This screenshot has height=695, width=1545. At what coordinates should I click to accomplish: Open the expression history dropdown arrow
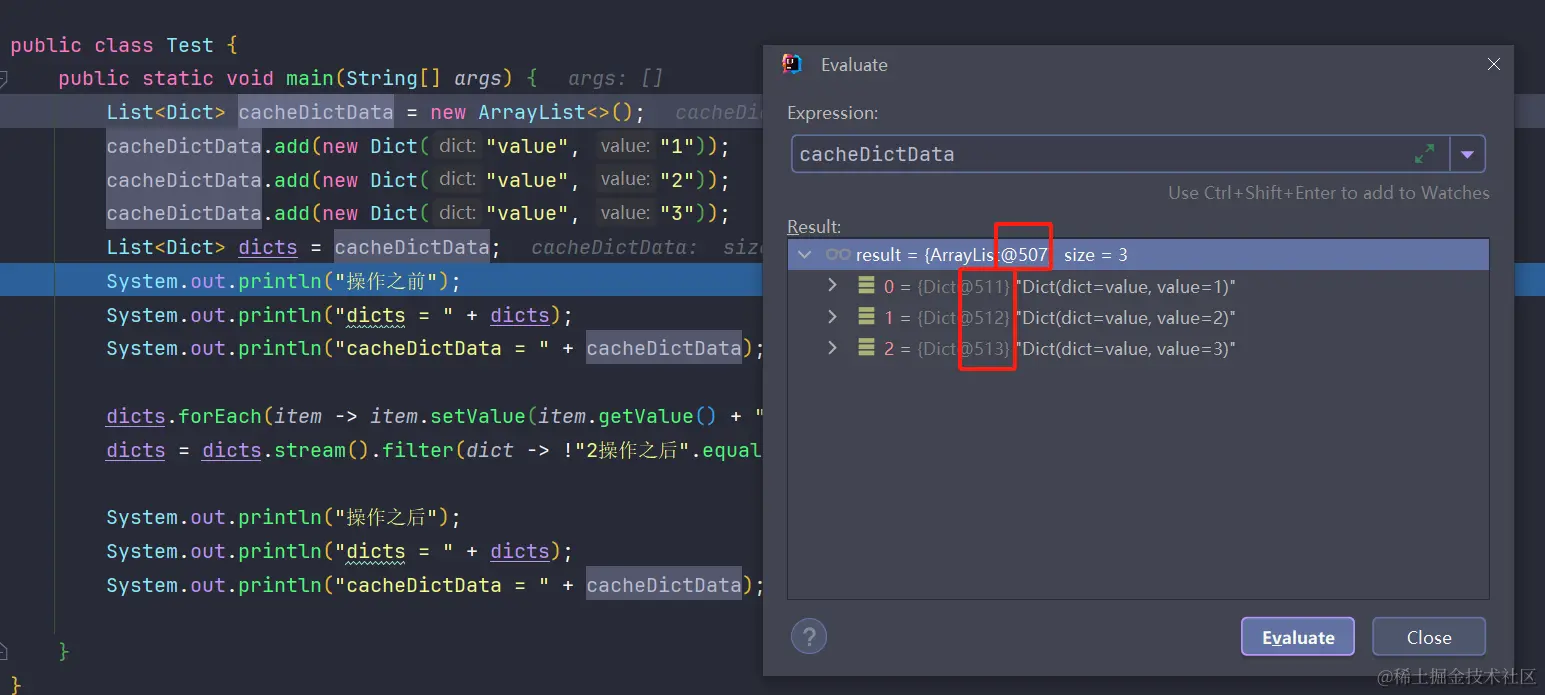(1467, 155)
